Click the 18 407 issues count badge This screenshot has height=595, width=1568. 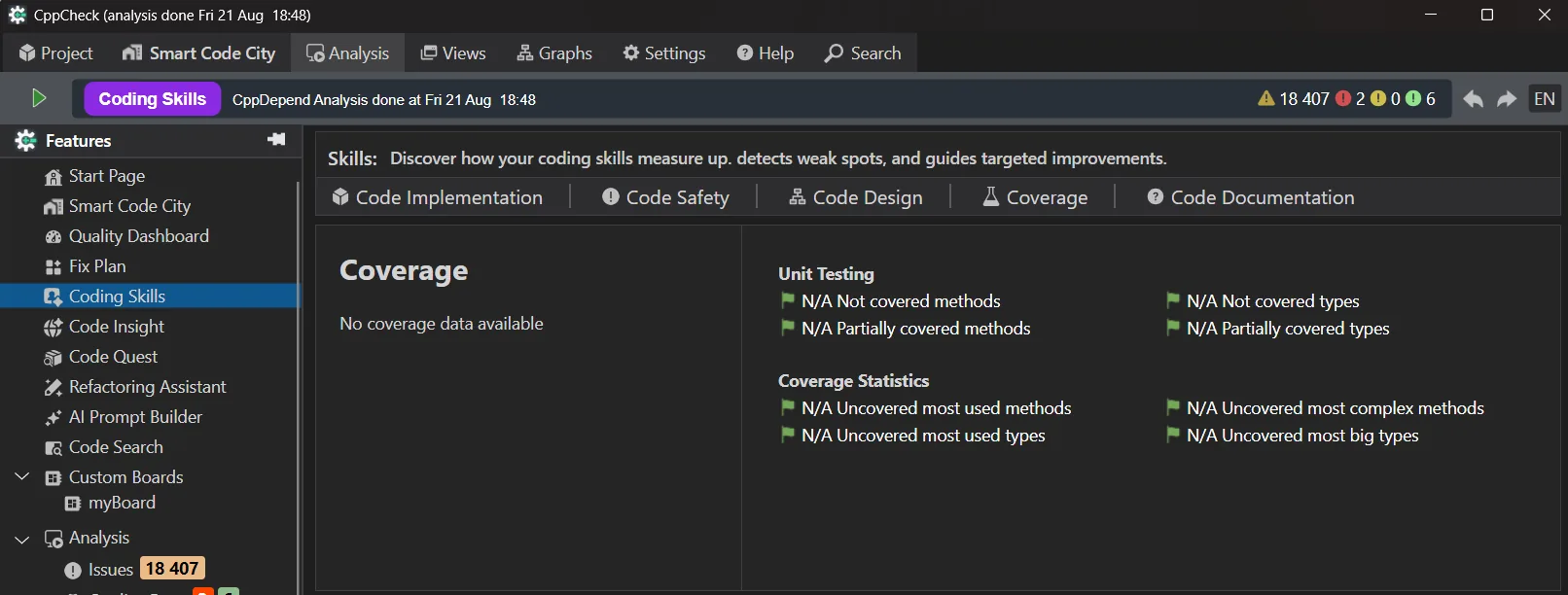point(172,569)
